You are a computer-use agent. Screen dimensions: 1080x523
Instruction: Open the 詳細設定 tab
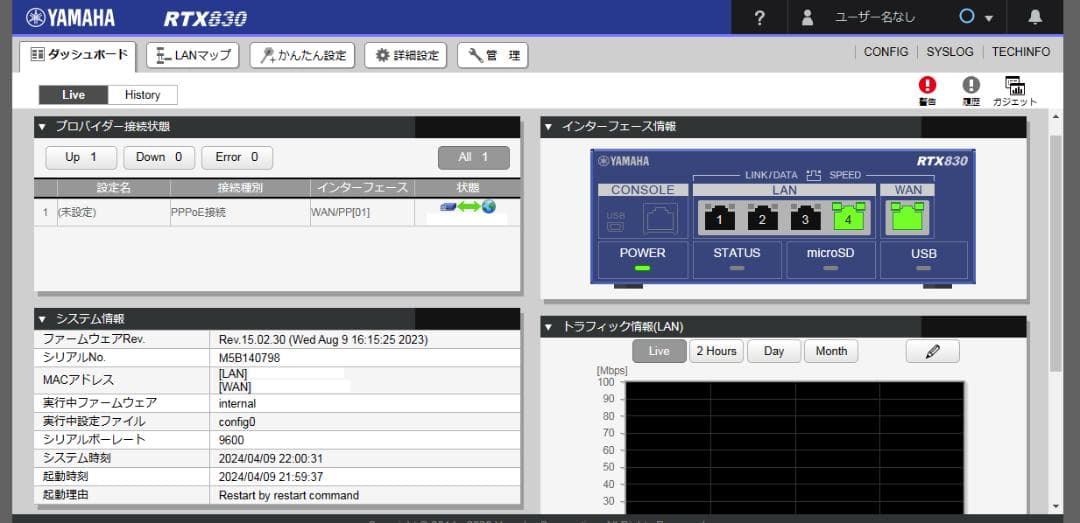point(406,56)
